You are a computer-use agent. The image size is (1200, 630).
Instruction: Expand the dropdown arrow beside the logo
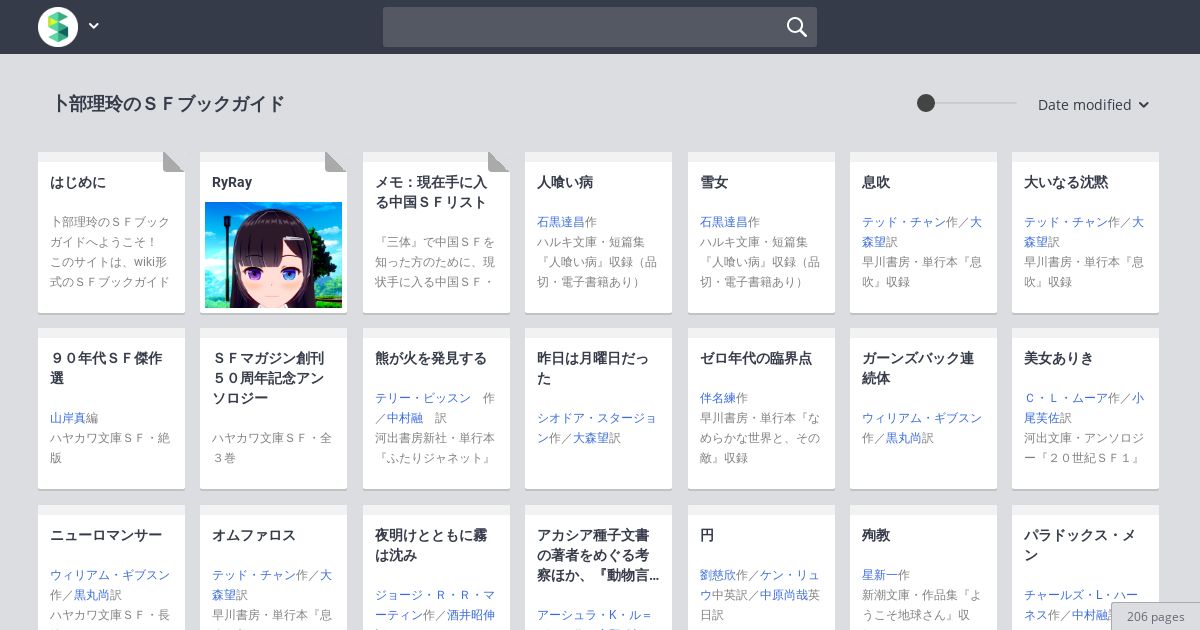94,27
